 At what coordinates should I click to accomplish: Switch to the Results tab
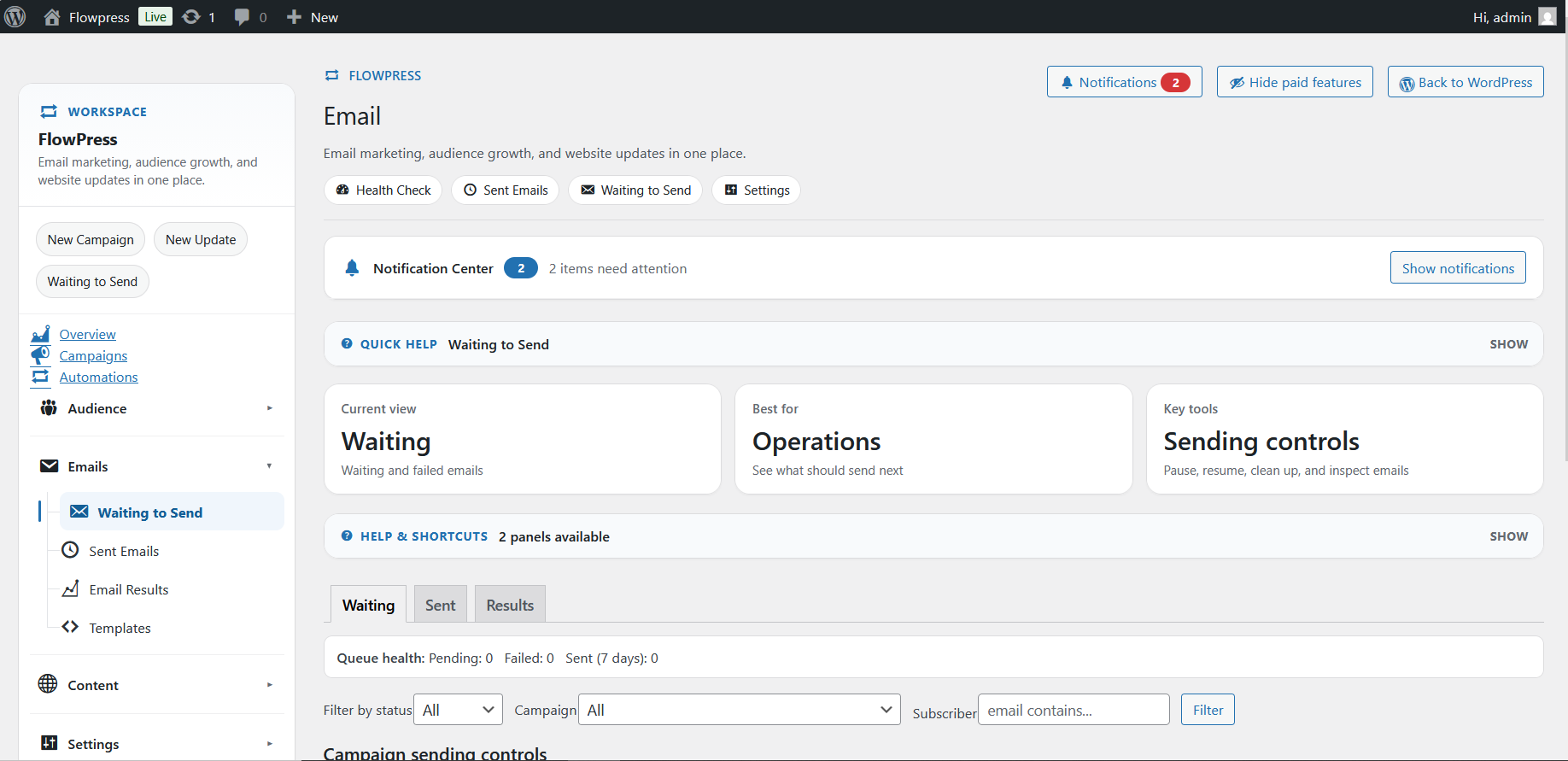click(x=510, y=605)
